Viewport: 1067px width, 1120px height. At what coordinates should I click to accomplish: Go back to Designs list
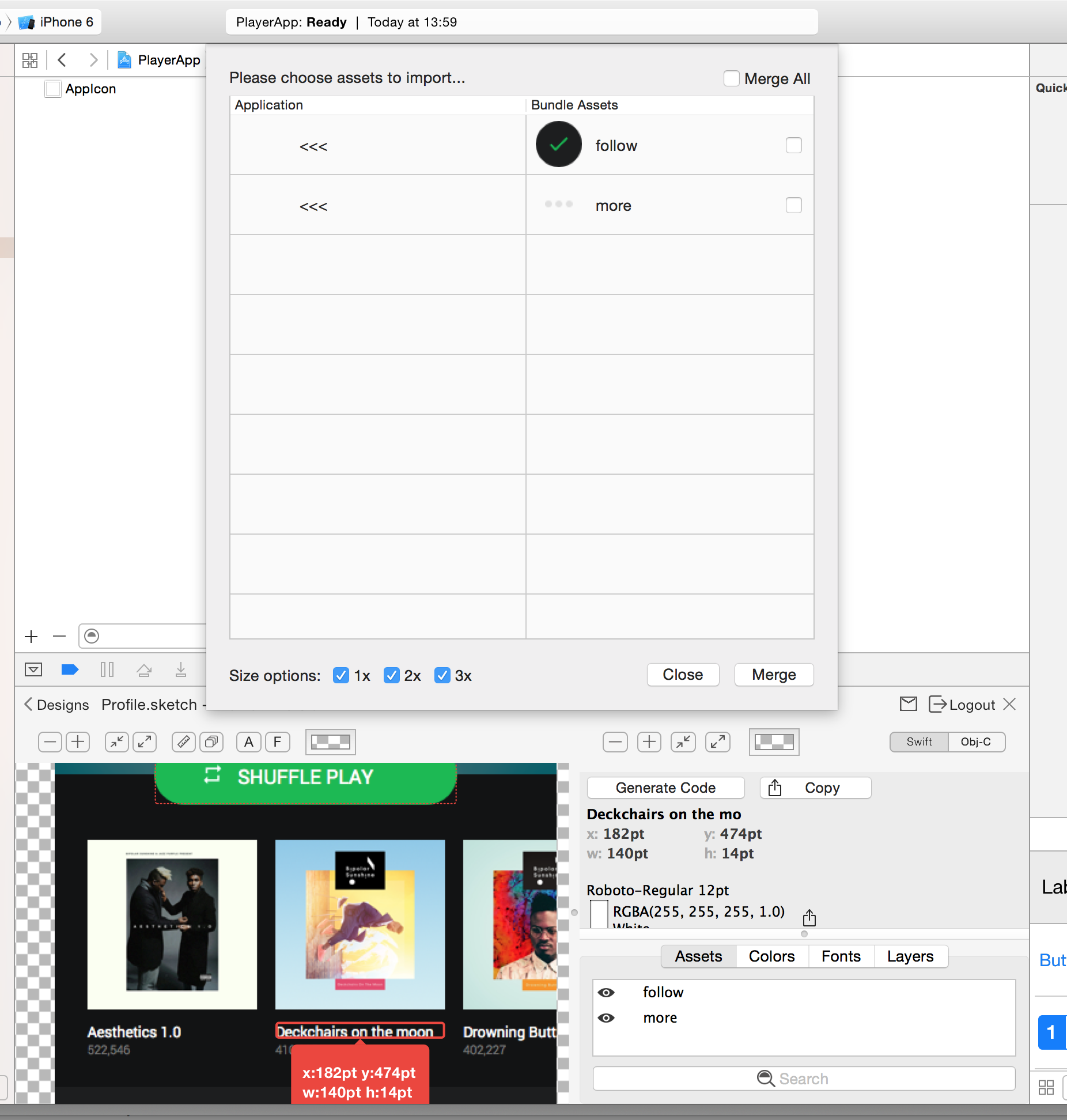pos(56,705)
